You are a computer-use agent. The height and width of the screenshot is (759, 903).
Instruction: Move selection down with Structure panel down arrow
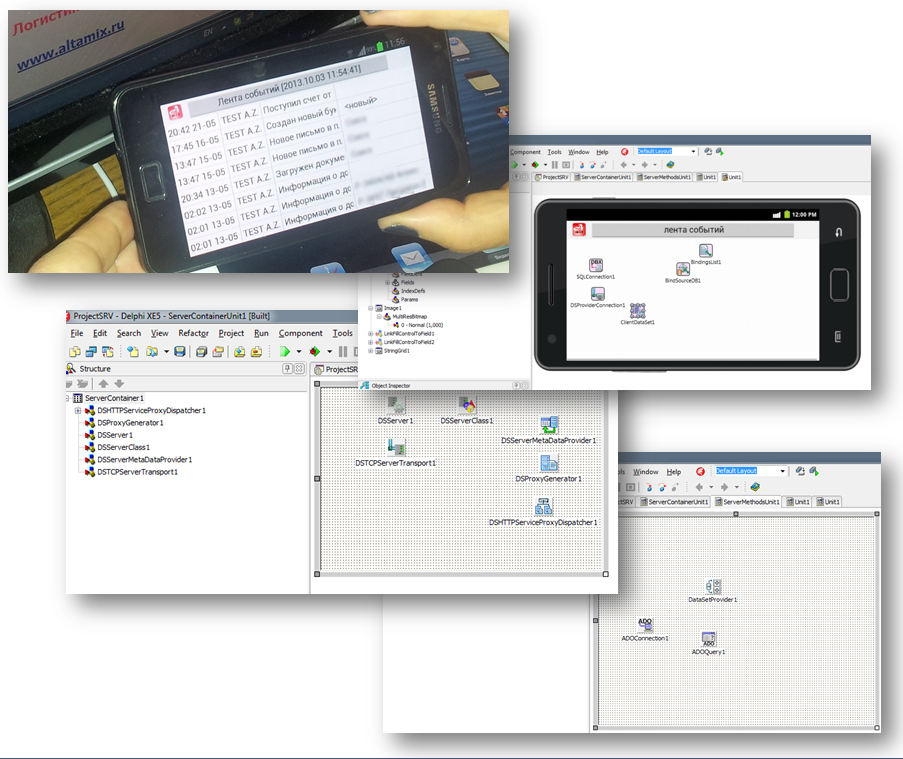119,384
